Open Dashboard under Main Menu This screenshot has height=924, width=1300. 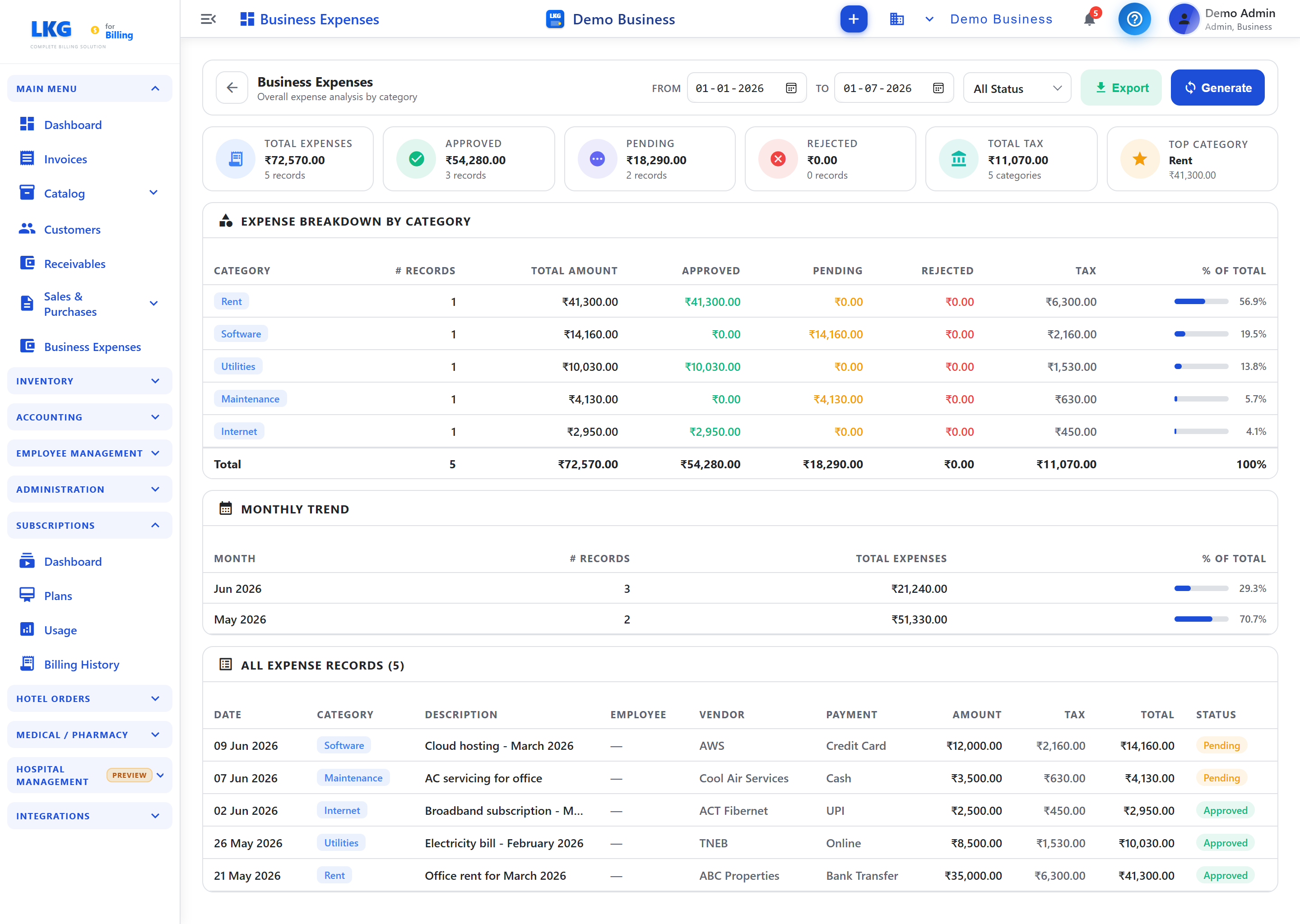pyautogui.click(x=73, y=125)
